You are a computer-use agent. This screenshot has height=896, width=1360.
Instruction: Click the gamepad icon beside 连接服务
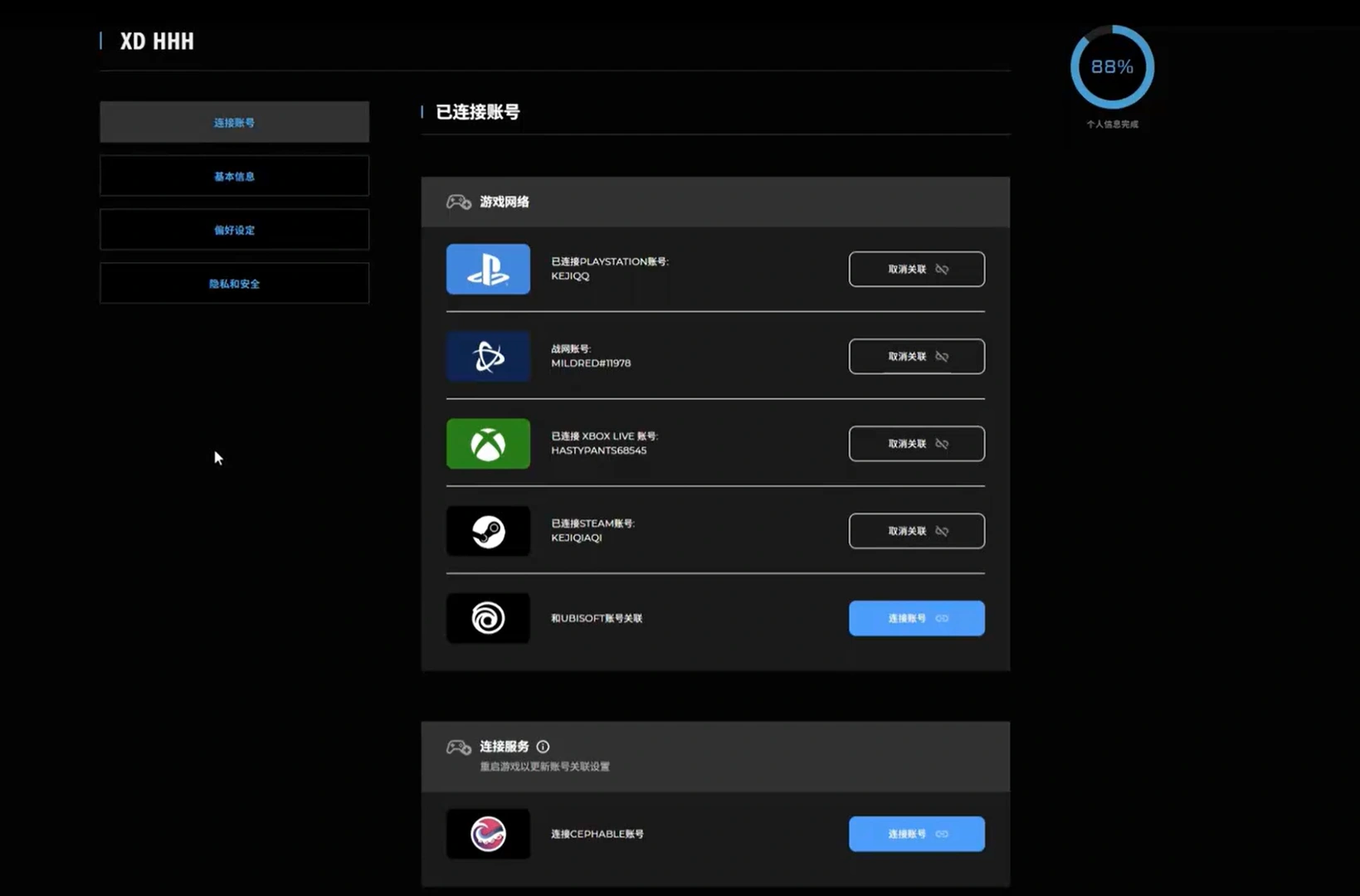459,747
